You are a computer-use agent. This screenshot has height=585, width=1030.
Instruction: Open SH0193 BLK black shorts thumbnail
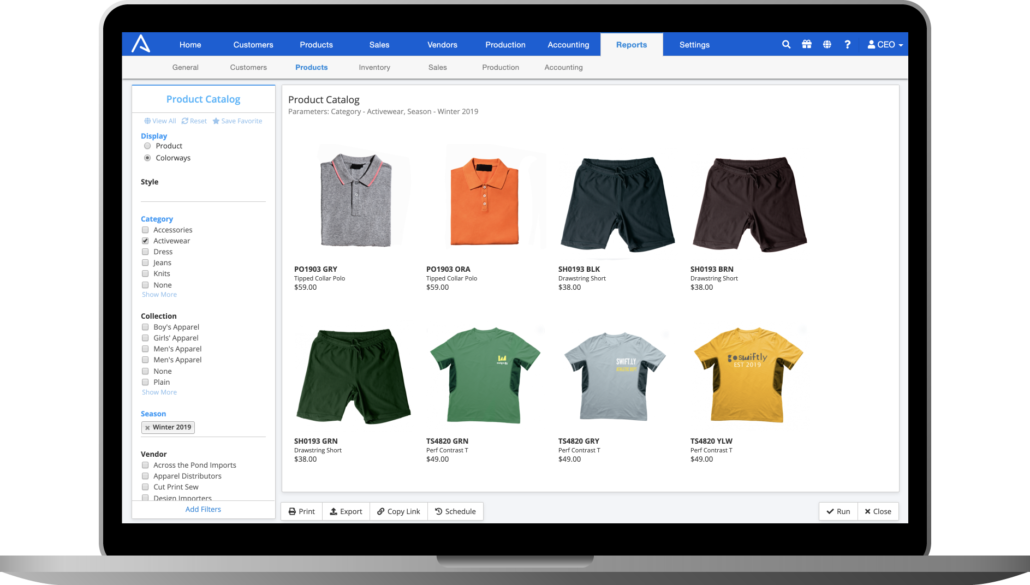[617, 204]
